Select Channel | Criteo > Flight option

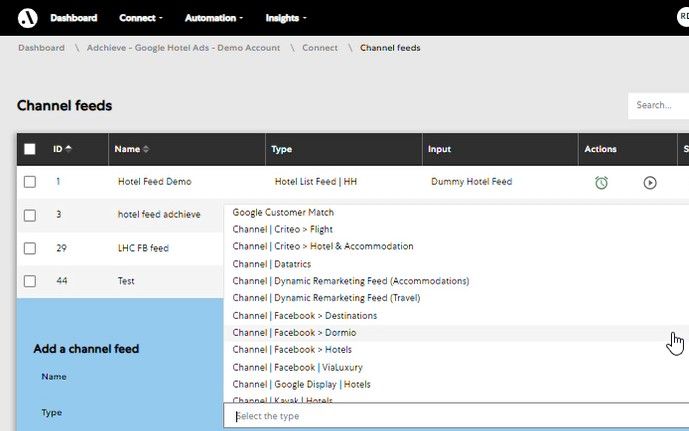coord(283,229)
